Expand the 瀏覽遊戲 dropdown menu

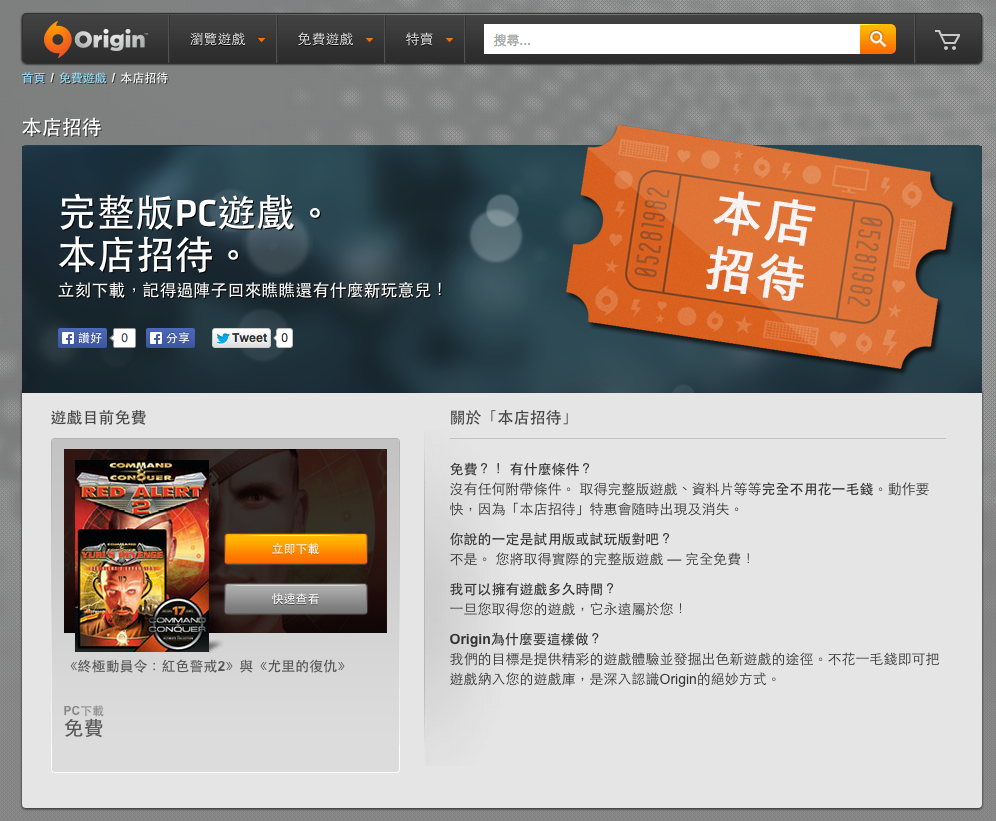(x=228, y=39)
